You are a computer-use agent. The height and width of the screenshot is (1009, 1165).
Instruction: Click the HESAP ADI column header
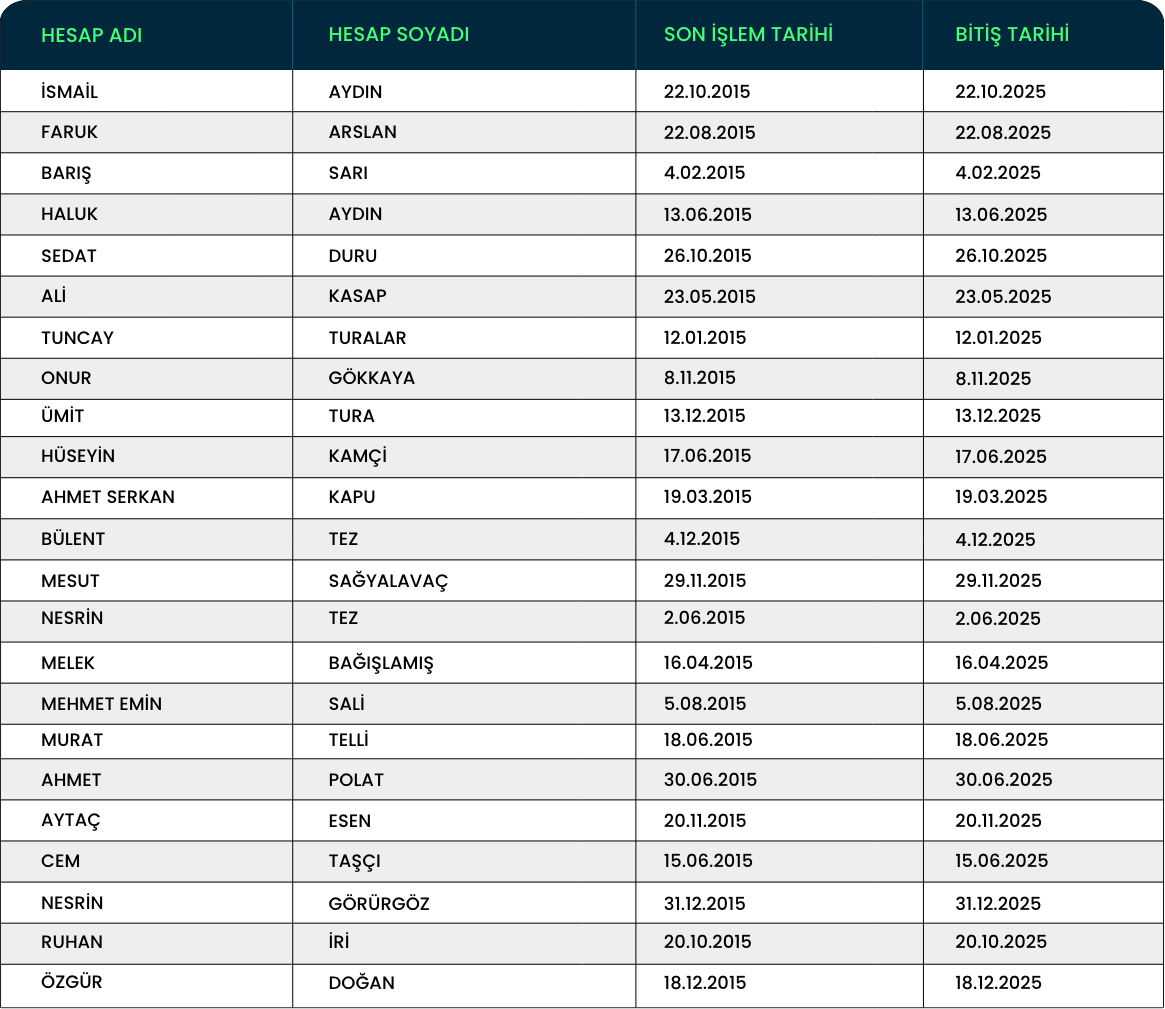[91, 35]
